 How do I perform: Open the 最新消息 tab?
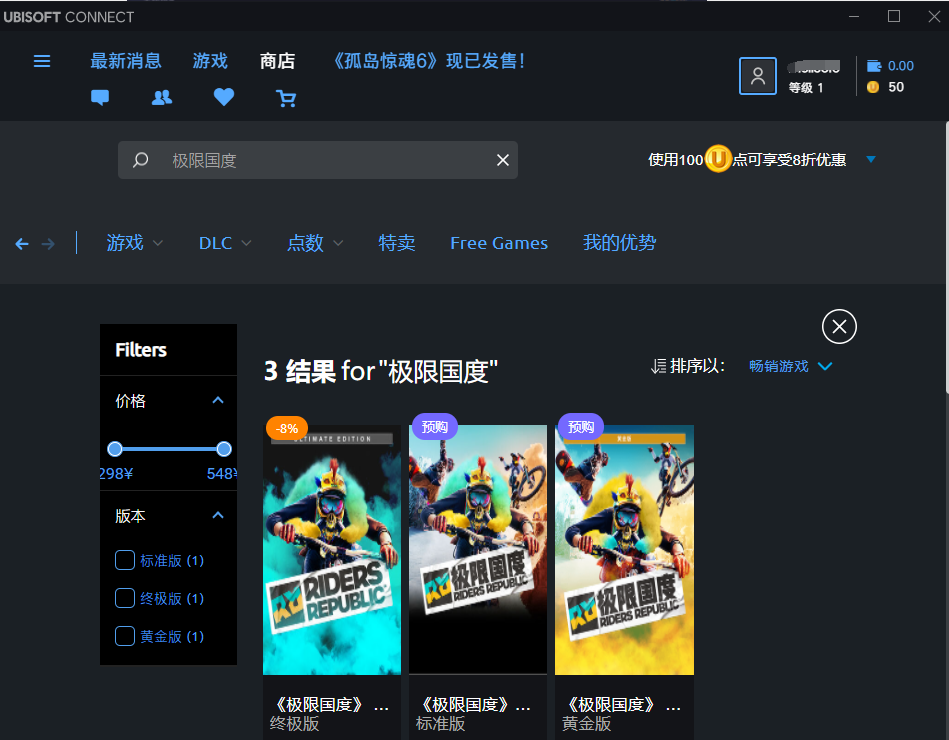tap(126, 61)
